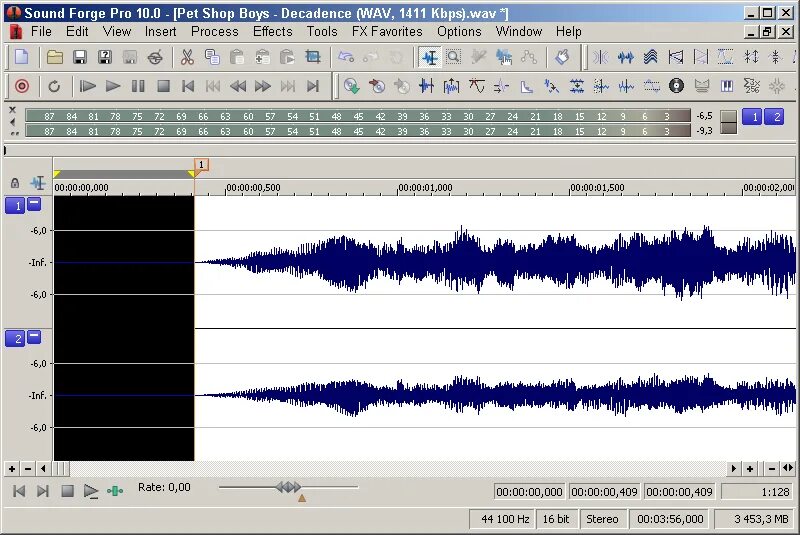The width and height of the screenshot is (800, 535).
Task: Open the Tools menu
Action: (x=322, y=32)
